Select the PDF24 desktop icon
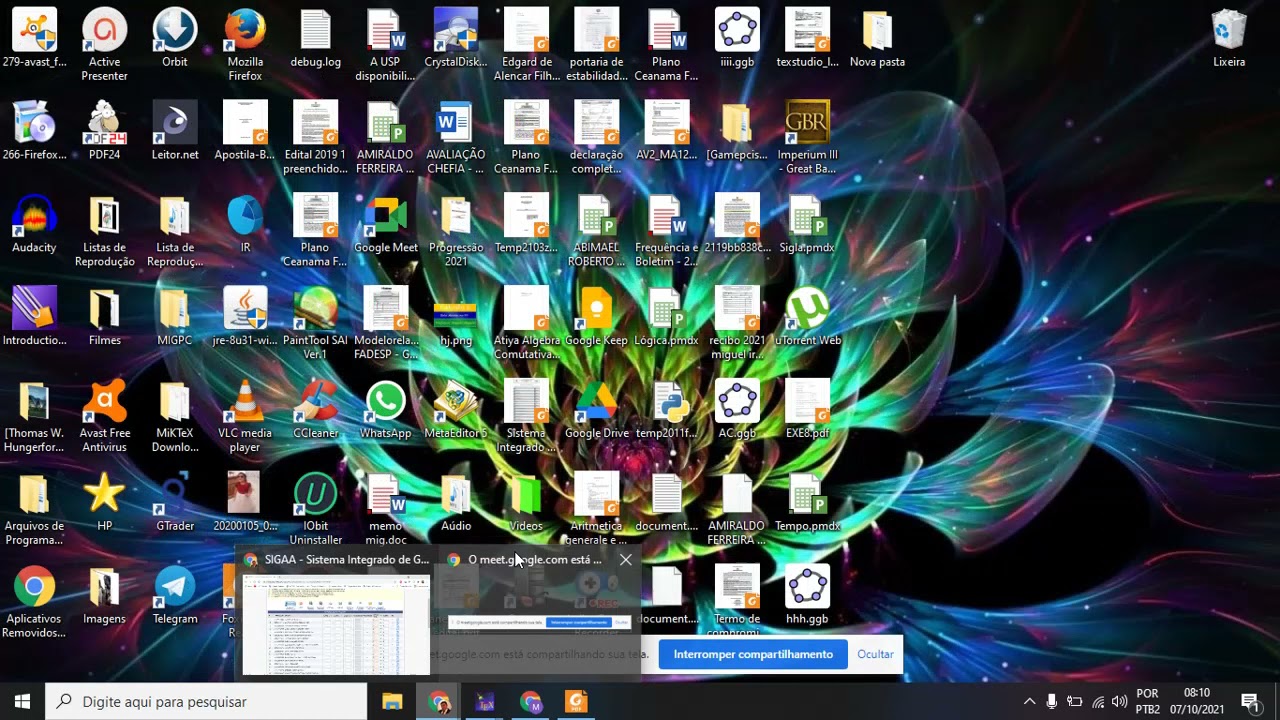The width and height of the screenshot is (1280, 720). [104, 131]
